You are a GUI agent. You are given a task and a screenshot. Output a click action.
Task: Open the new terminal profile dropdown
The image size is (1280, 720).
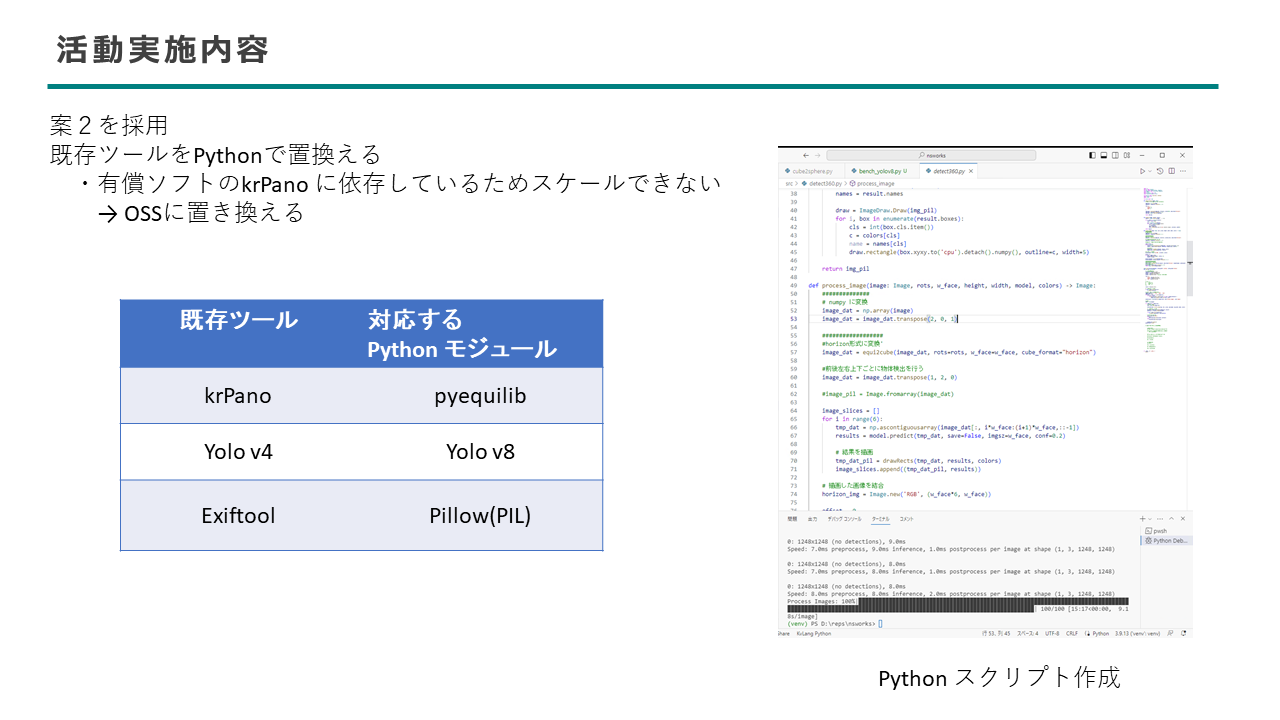click(1150, 519)
